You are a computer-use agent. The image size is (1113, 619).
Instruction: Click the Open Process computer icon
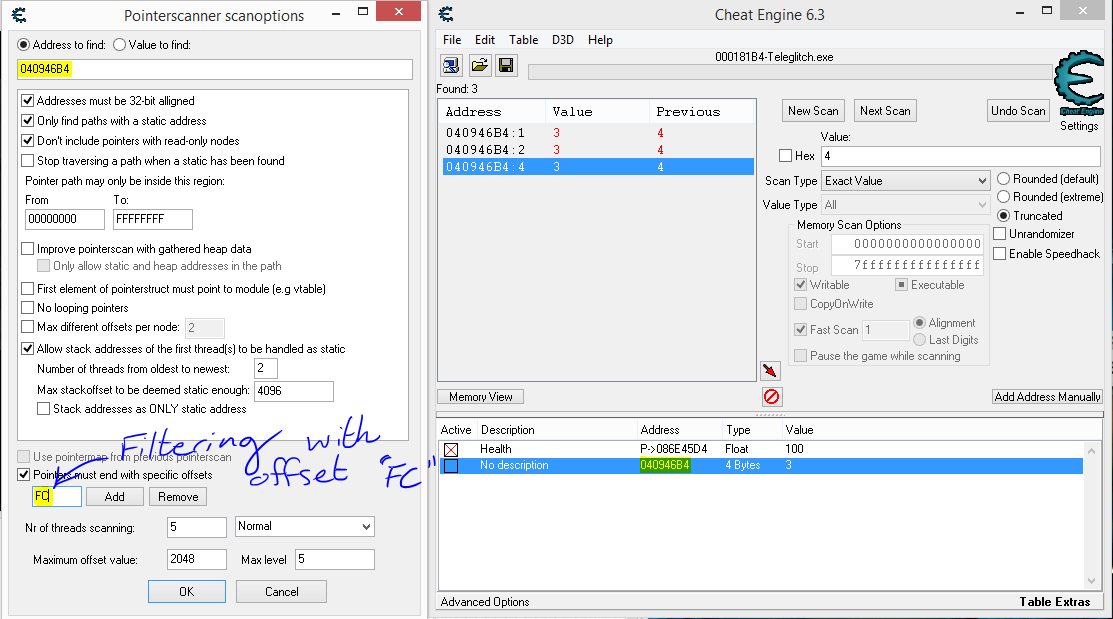coord(451,66)
